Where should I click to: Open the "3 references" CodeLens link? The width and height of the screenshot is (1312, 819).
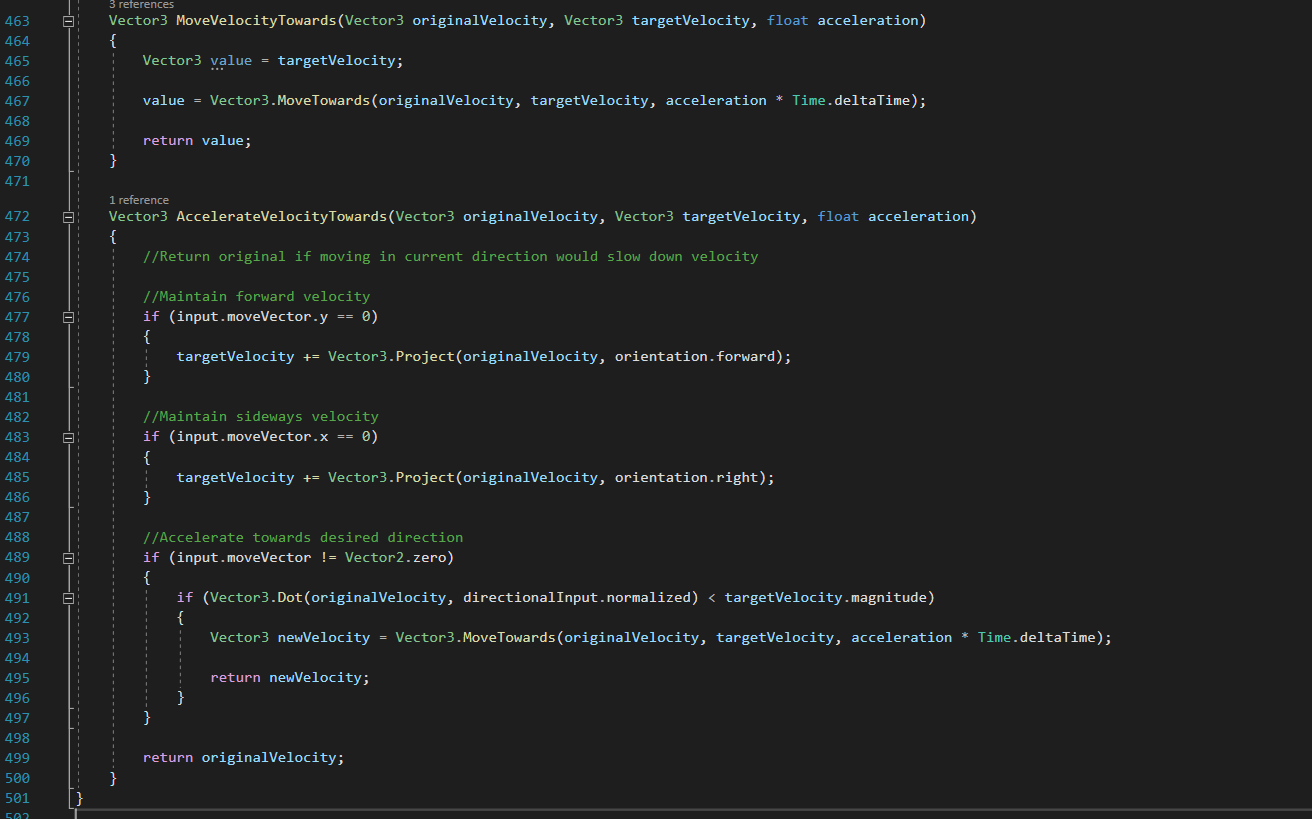pos(139,5)
